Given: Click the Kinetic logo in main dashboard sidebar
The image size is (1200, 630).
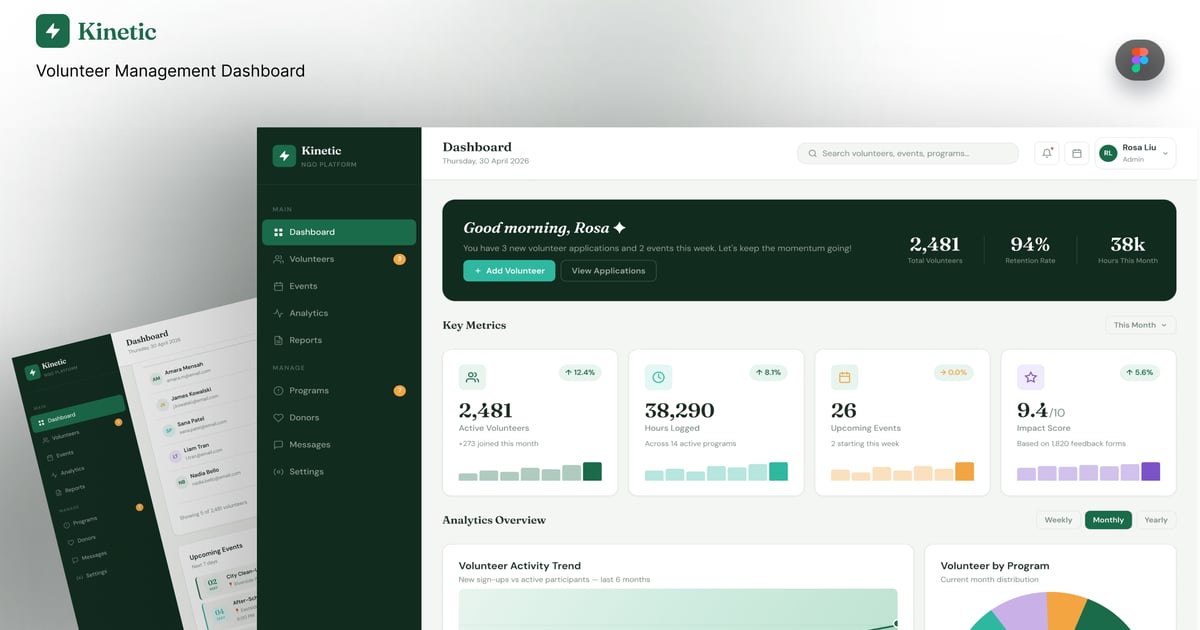Looking at the screenshot, I should [x=284, y=156].
